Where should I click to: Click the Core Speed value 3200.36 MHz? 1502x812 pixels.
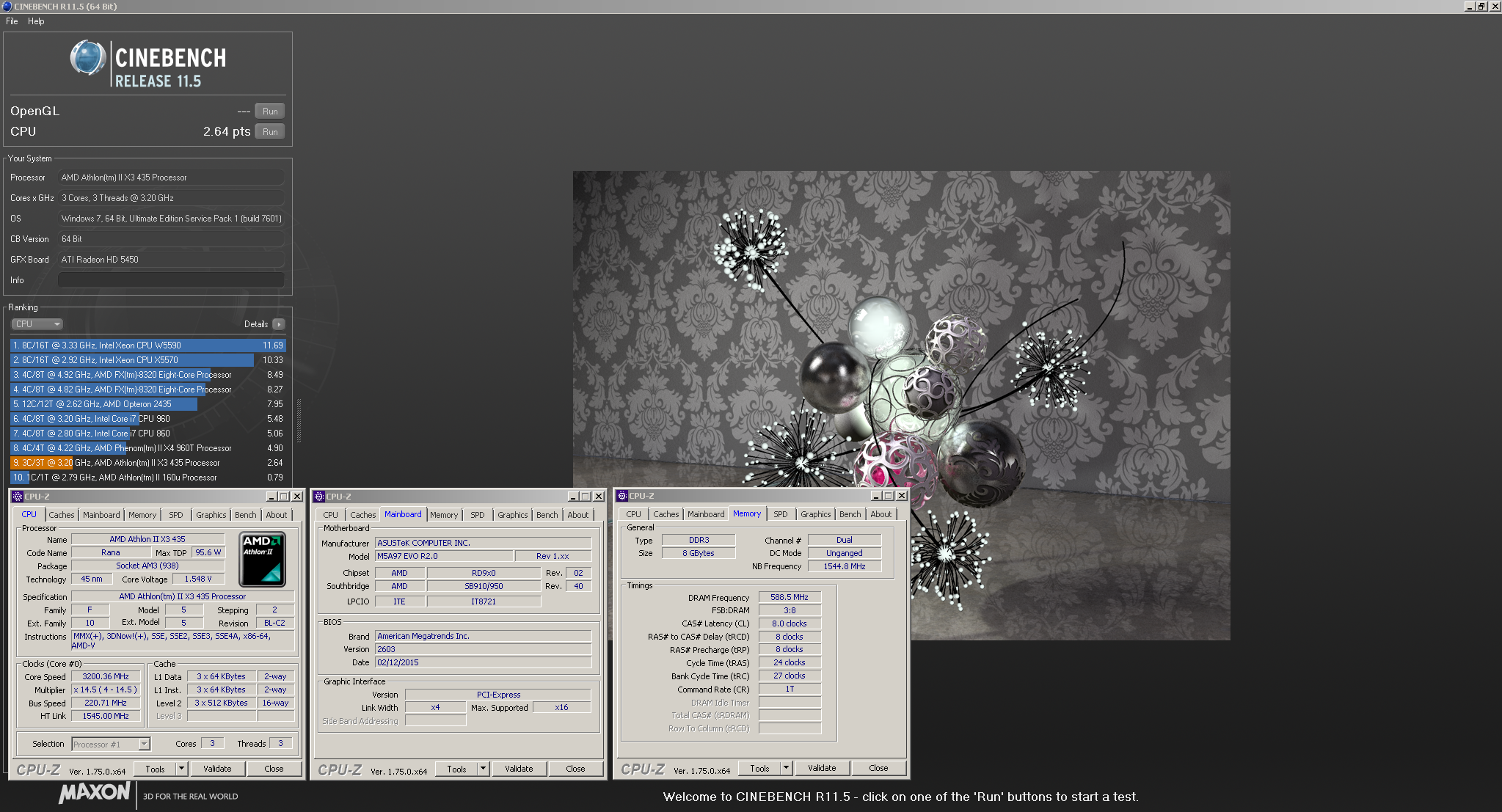point(106,677)
